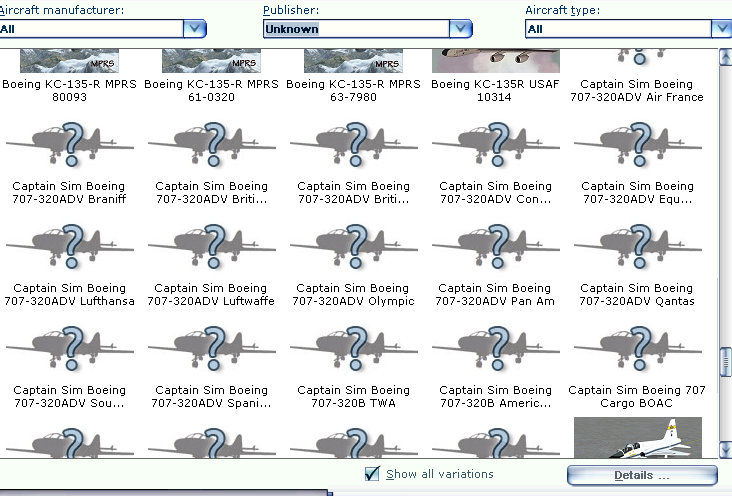Pick the 707-320ADV Olympic aircraft icon
This screenshot has width=732, height=496.
tap(353, 244)
